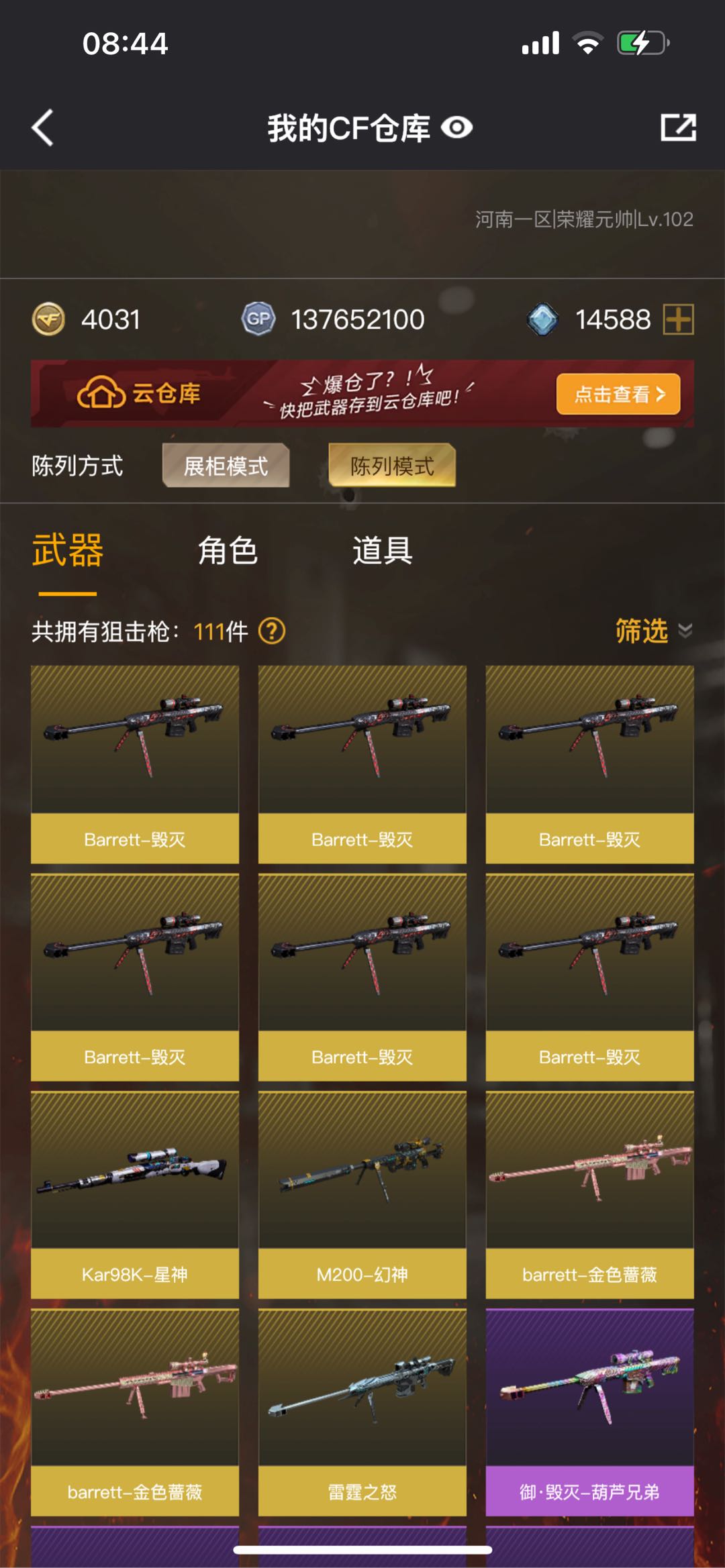The height and width of the screenshot is (1568, 725).
Task: Click the plus icon to add diamonds
Action: (x=678, y=319)
